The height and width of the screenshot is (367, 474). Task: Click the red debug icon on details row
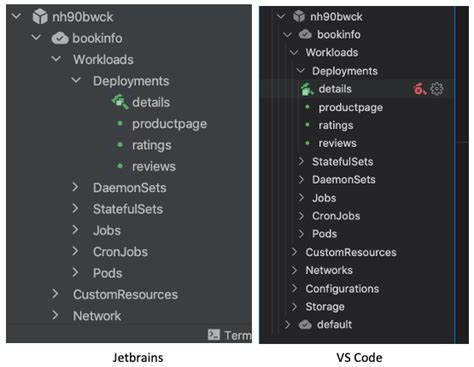420,89
